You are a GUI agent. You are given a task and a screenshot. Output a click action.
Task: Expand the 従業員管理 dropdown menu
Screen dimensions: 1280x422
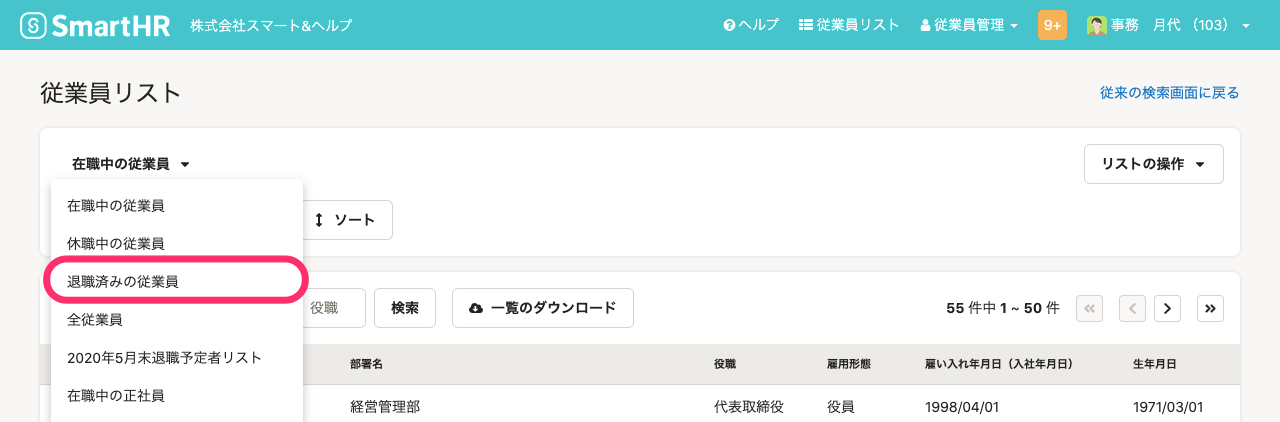pos(969,25)
